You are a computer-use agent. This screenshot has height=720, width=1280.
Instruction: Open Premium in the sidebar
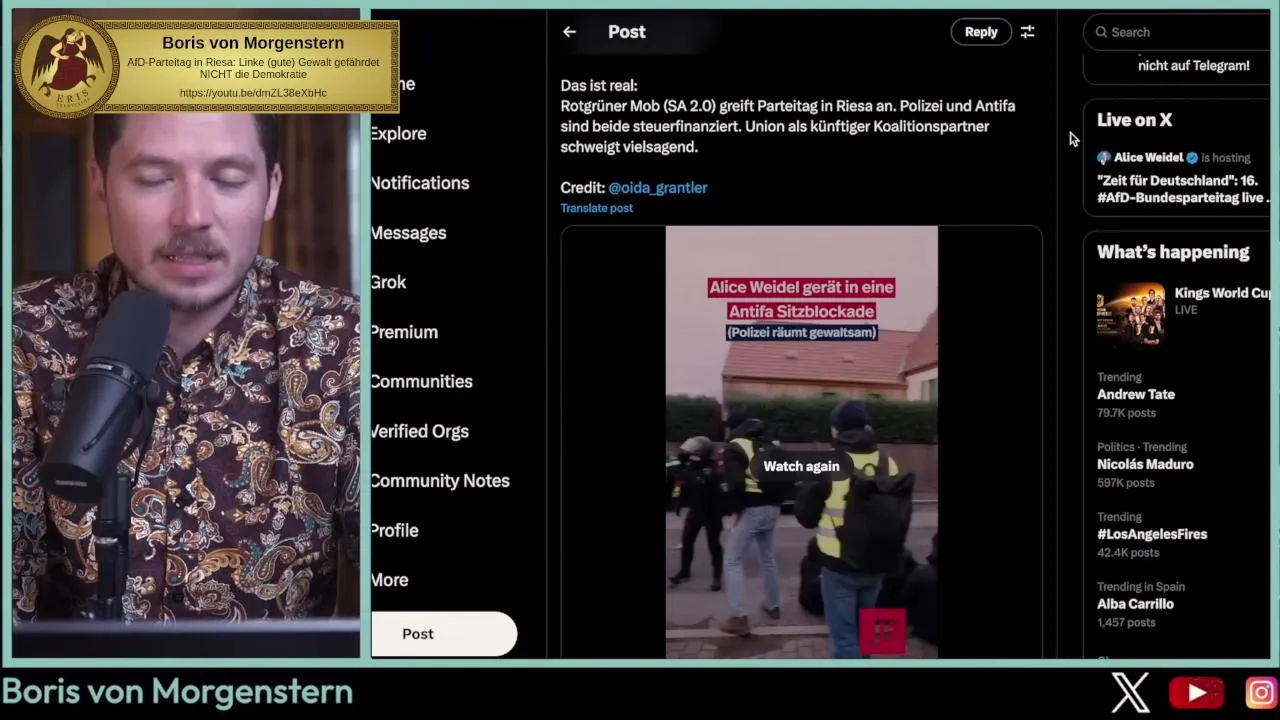click(x=404, y=332)
